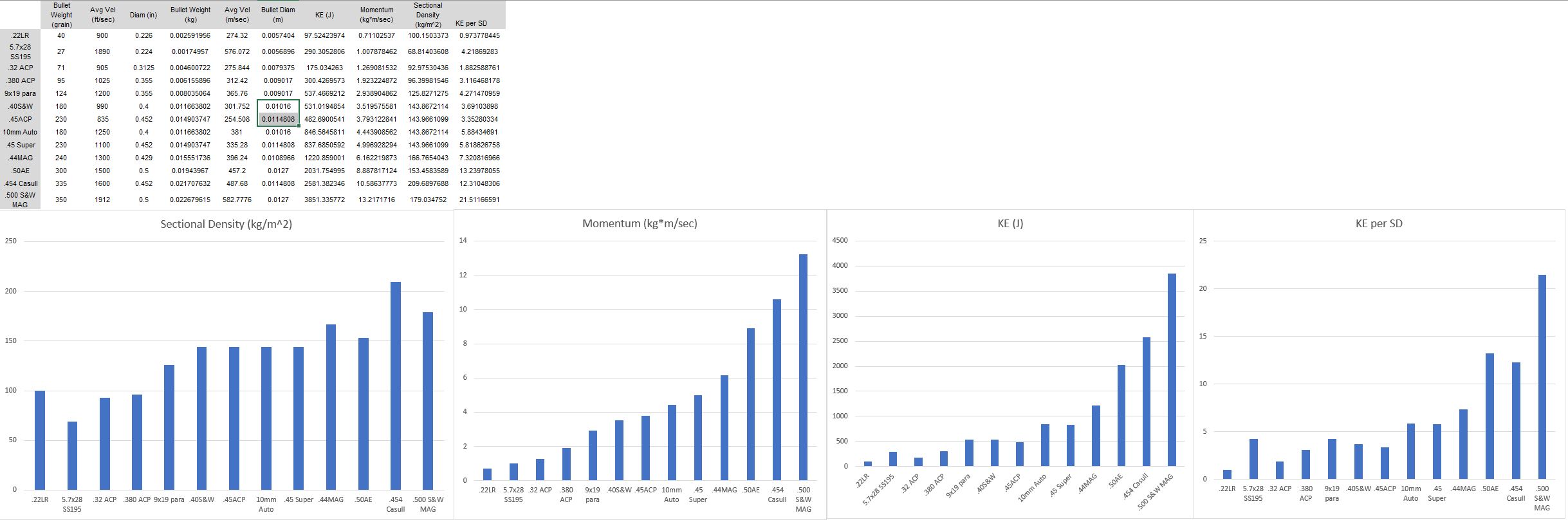Click the 10mm Auto average velocity cell 1250
This screenshot has height=522, width=1568.
[102, 132]
